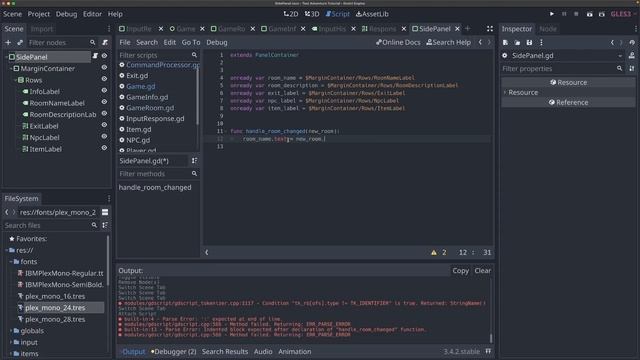640x360 pixels.
Task: Toggle visibility of MarginContainer node
Action: 104,67
